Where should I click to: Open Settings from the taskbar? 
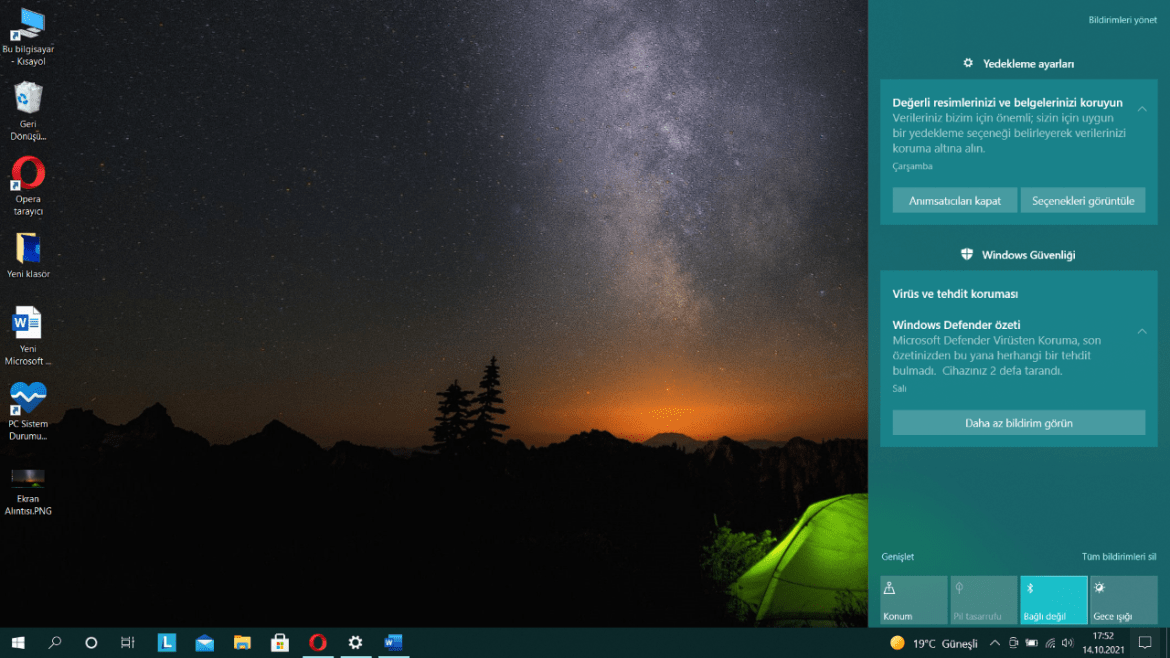tap(355, 643)
